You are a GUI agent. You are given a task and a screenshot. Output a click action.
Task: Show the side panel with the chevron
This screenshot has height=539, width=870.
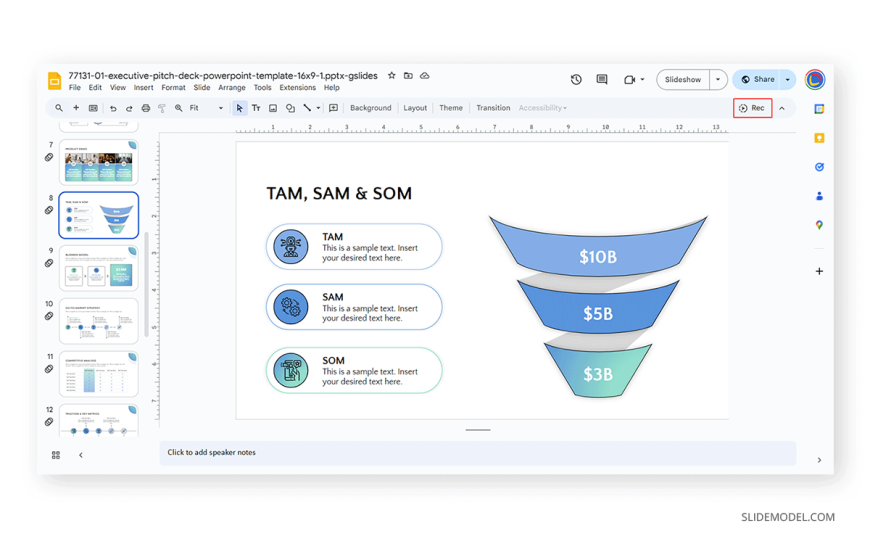pos(819,460)
